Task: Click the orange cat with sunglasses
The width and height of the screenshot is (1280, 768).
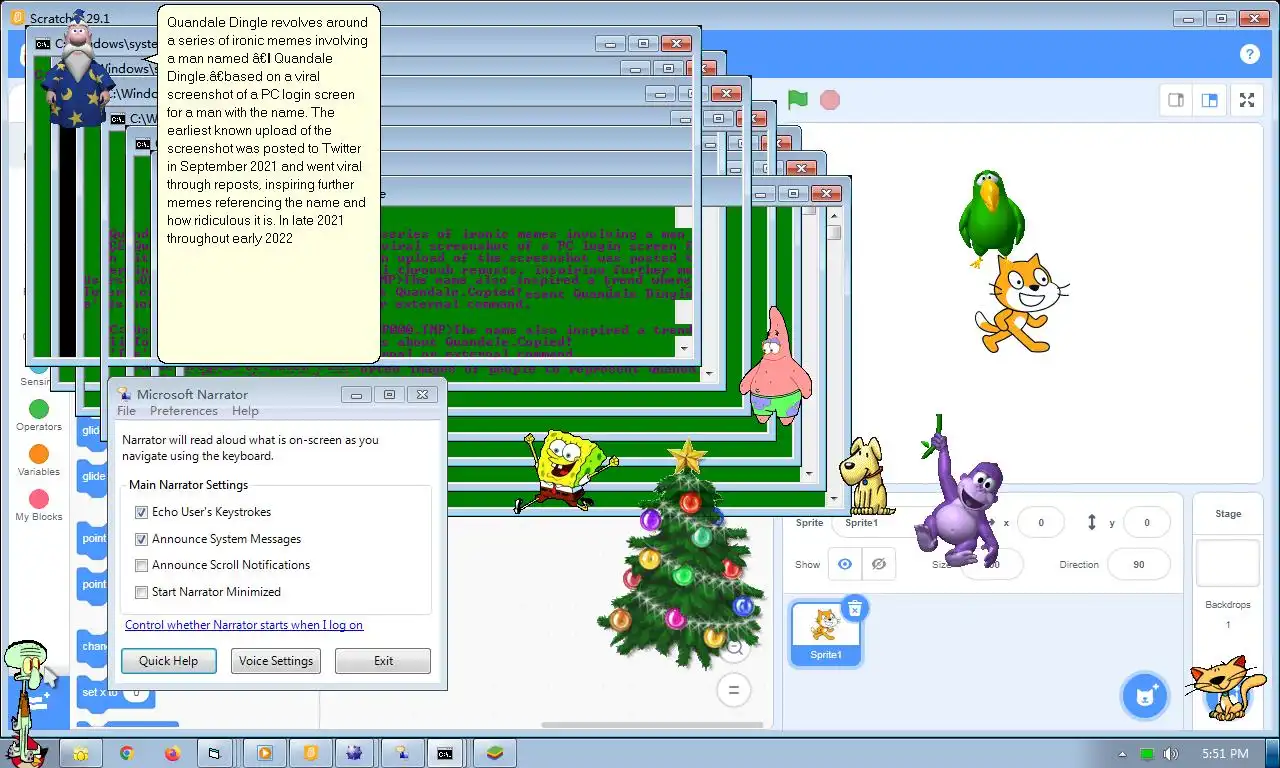Action: [x=1225, y=688]
